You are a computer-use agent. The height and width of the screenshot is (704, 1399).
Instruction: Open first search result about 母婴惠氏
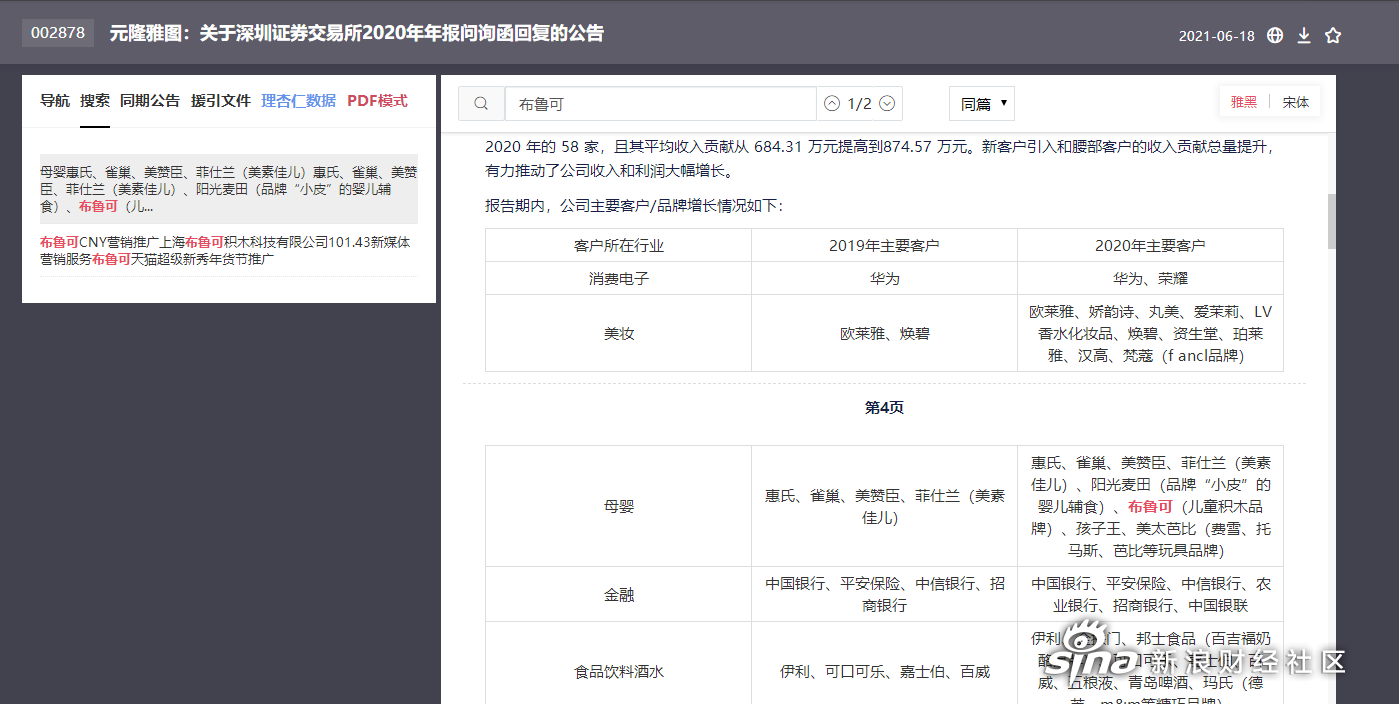[229, 189]
